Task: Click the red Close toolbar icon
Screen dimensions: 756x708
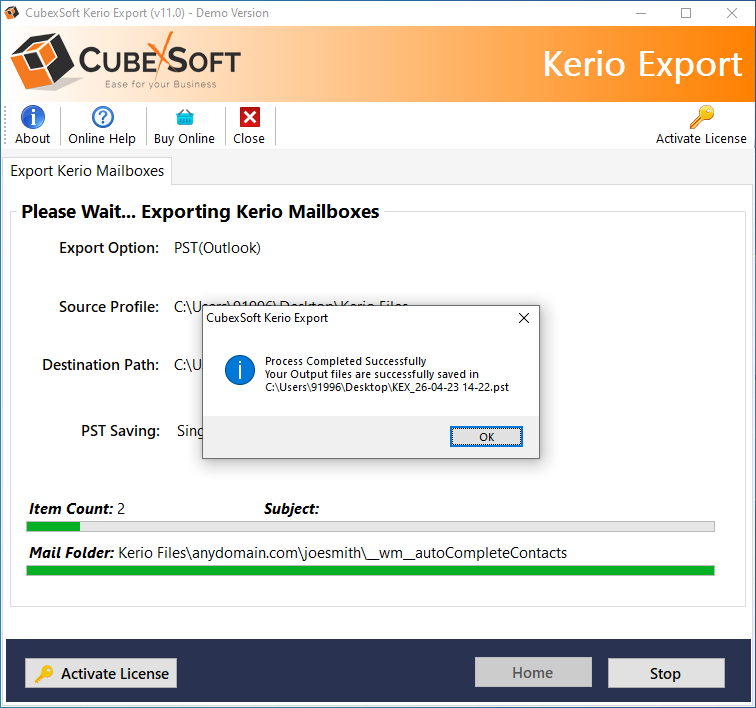Action: [x=250, y=117]
